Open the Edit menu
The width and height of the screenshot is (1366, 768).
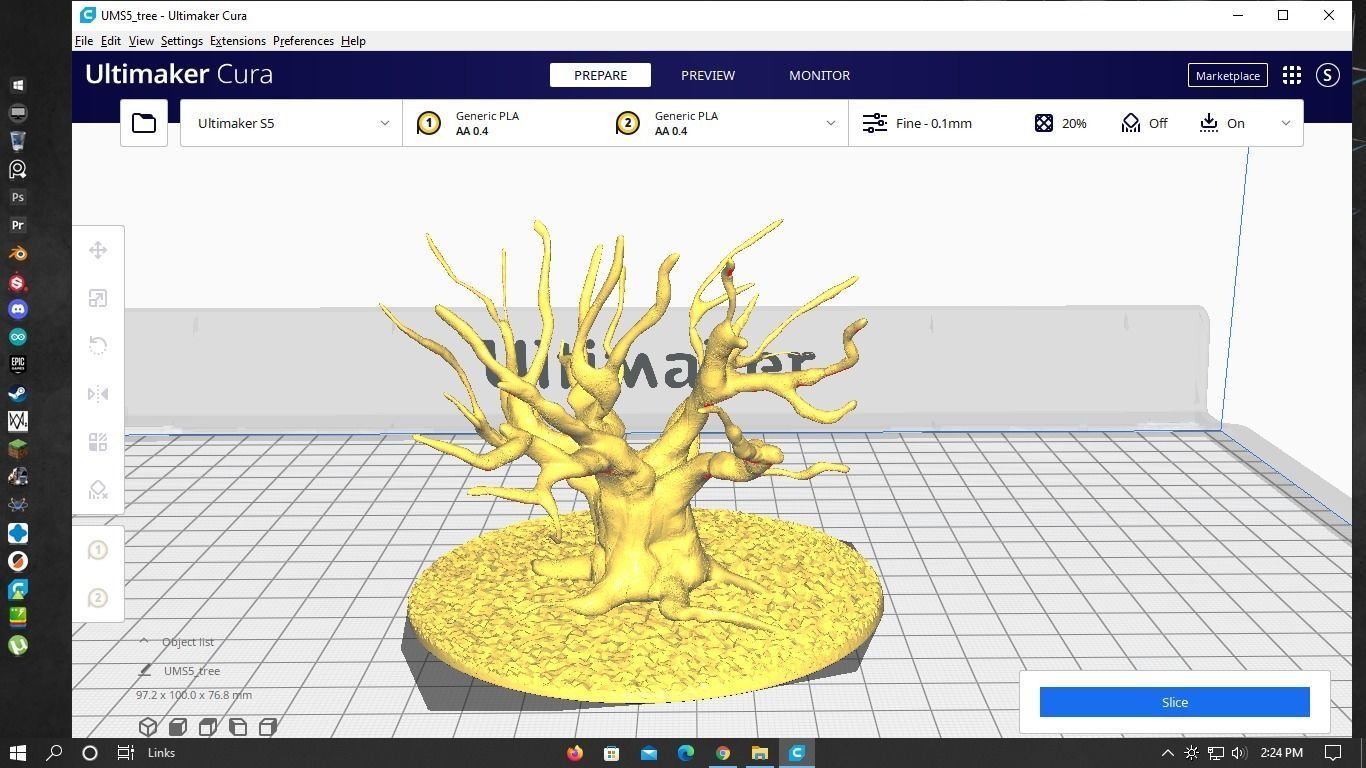pyautogui.click(x=111, y=41)
